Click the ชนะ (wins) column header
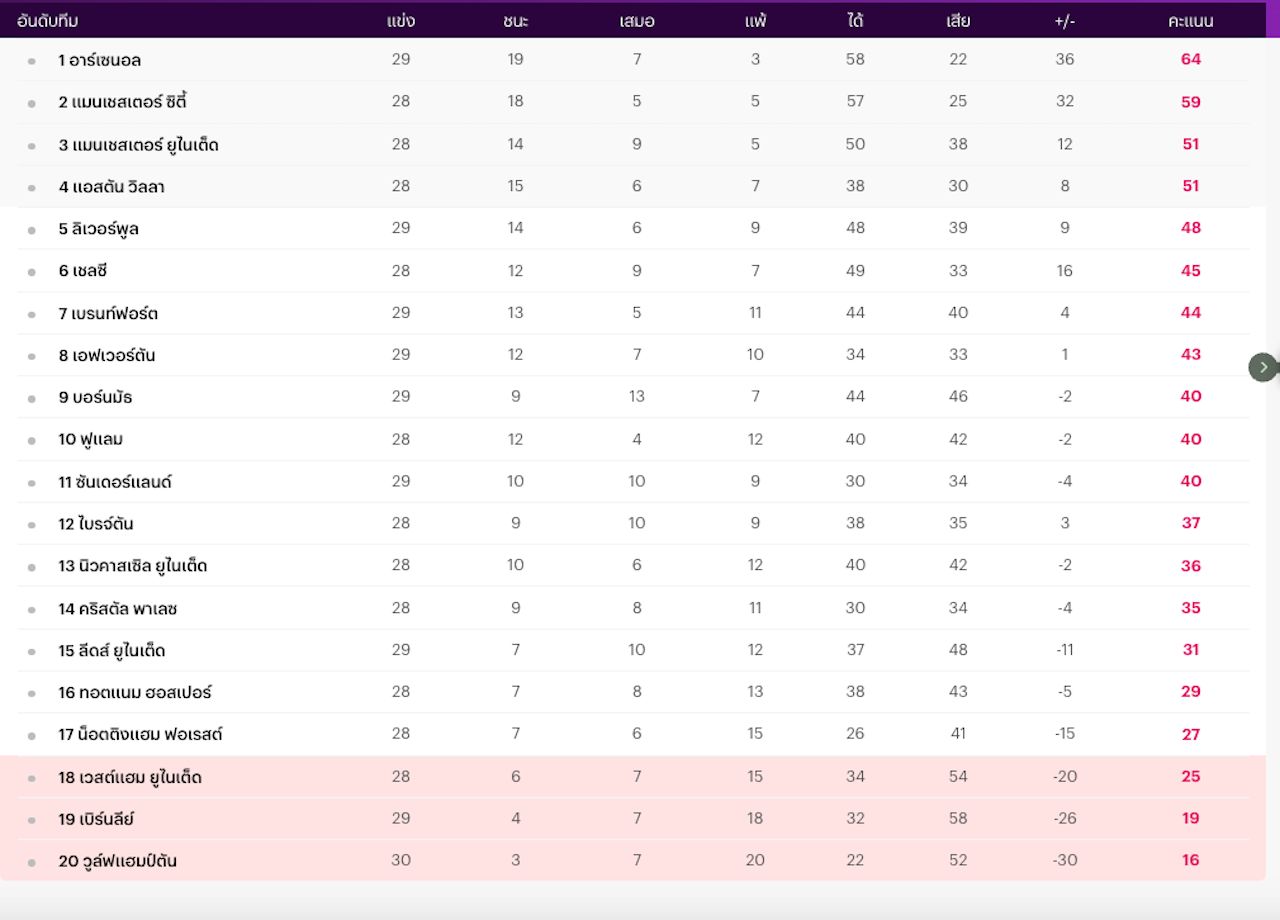Image resolution: width=1280 pixels, height=920 pixels. tap(516, 21)
